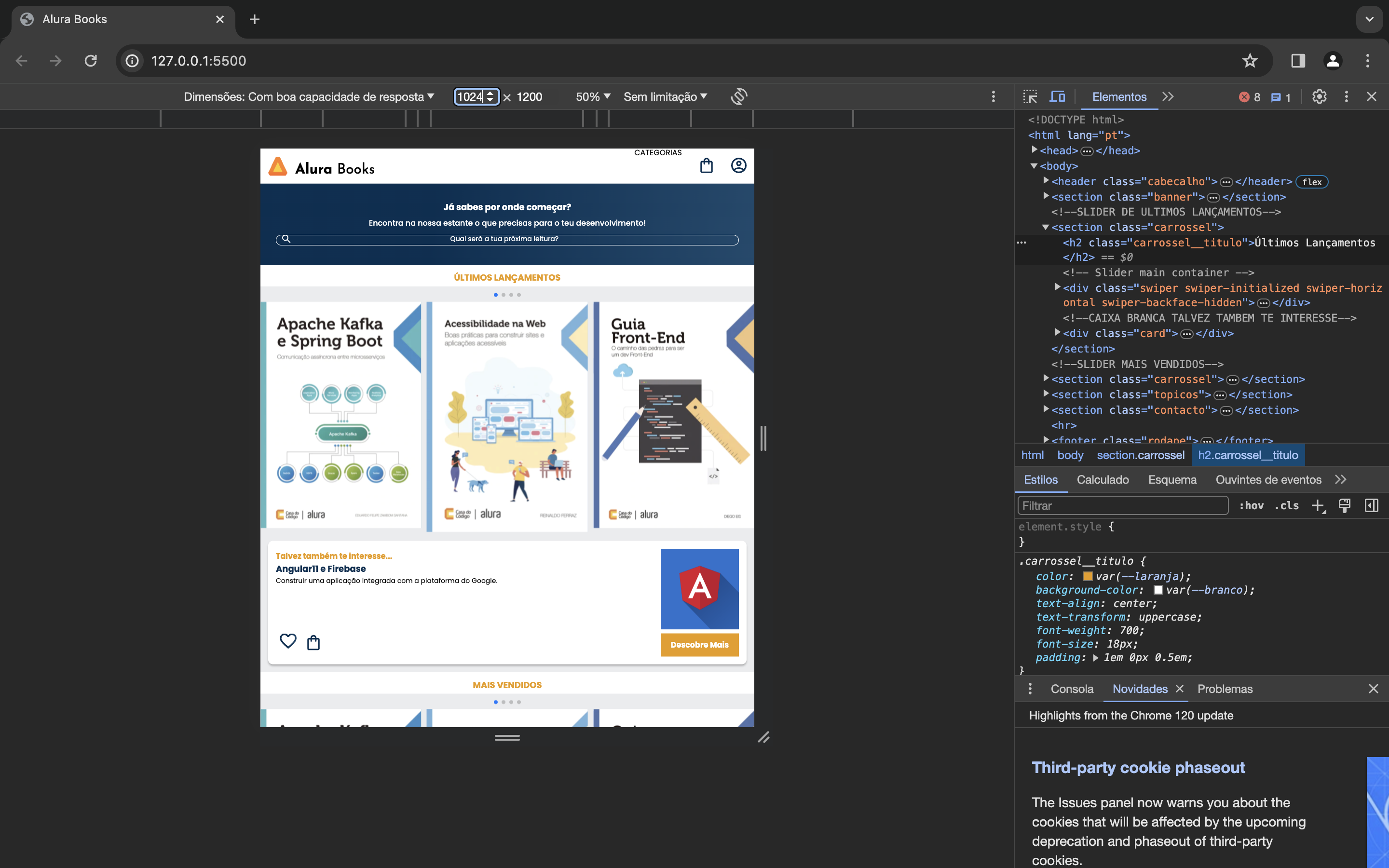
Task: Open the Chrome profile avatar
Action: point(1333,61)
